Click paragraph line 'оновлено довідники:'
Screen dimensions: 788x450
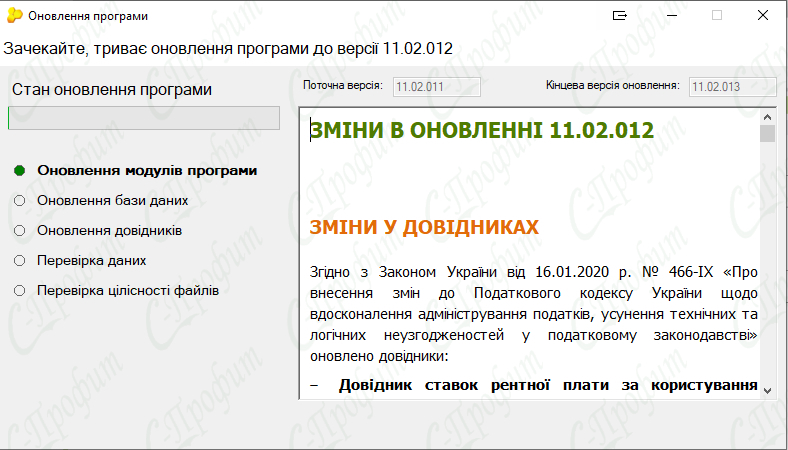[x=378, y=356]
